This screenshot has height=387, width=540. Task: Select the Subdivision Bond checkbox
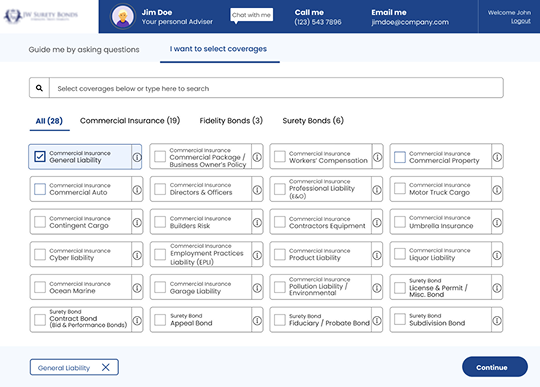tap(400, 319)
